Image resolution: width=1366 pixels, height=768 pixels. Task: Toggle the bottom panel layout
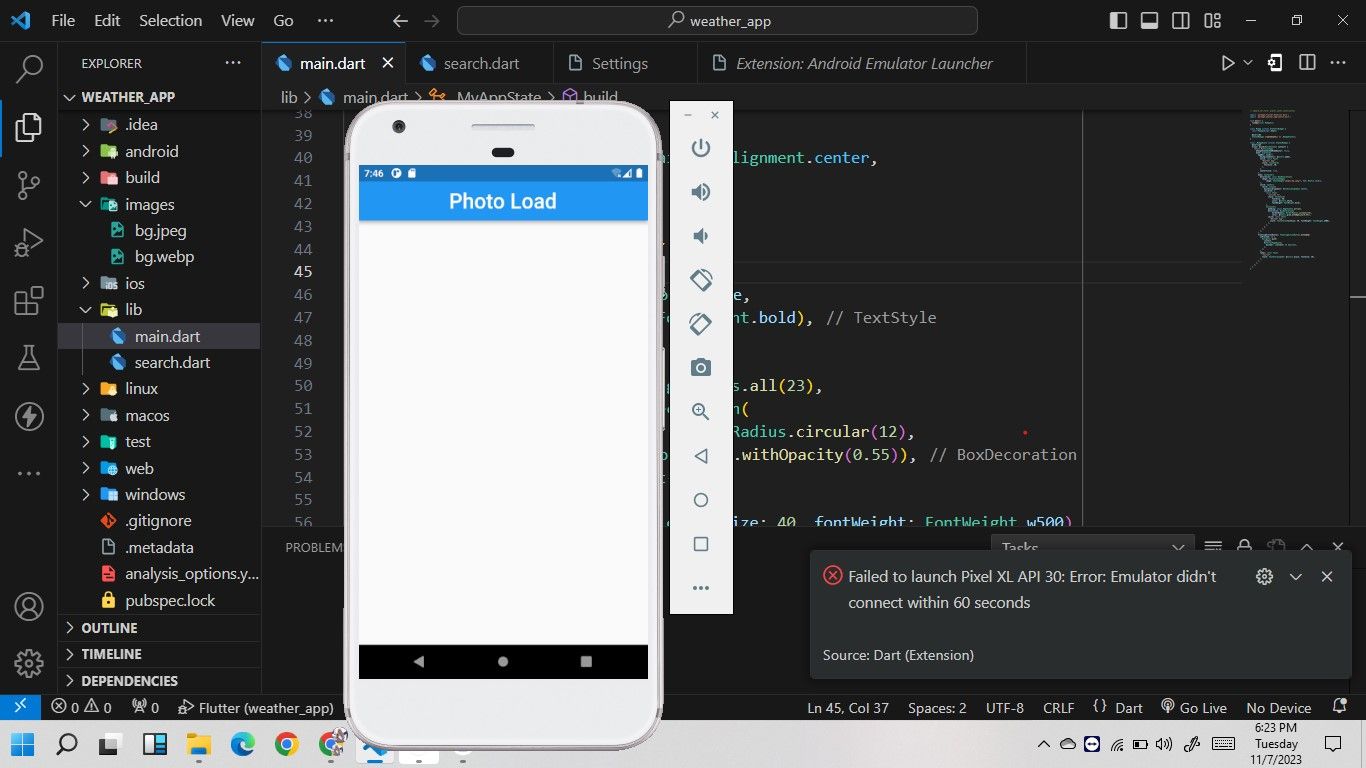click(1149, 20)
